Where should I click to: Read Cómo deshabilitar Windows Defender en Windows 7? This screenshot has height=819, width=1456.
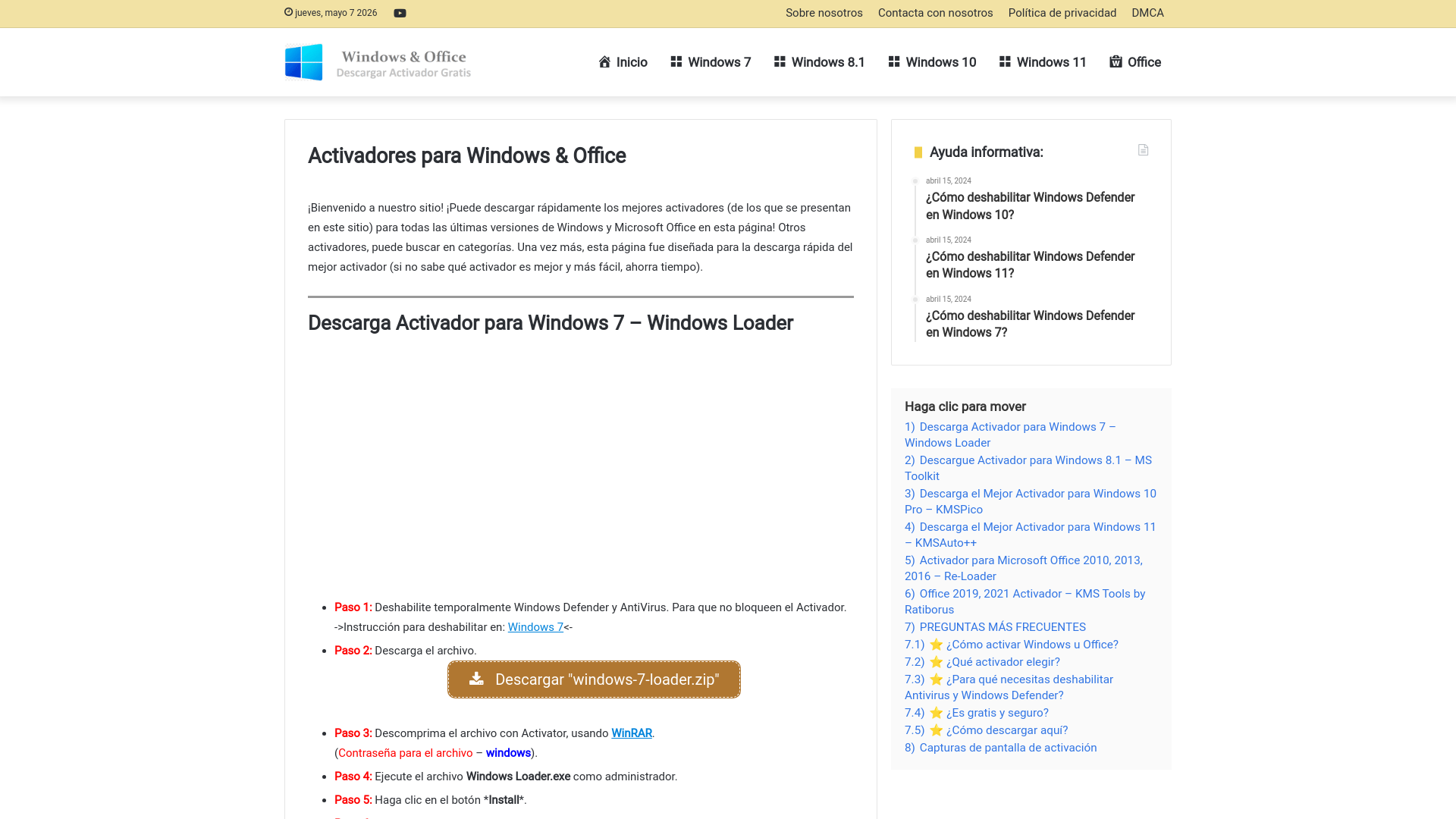1030,324
